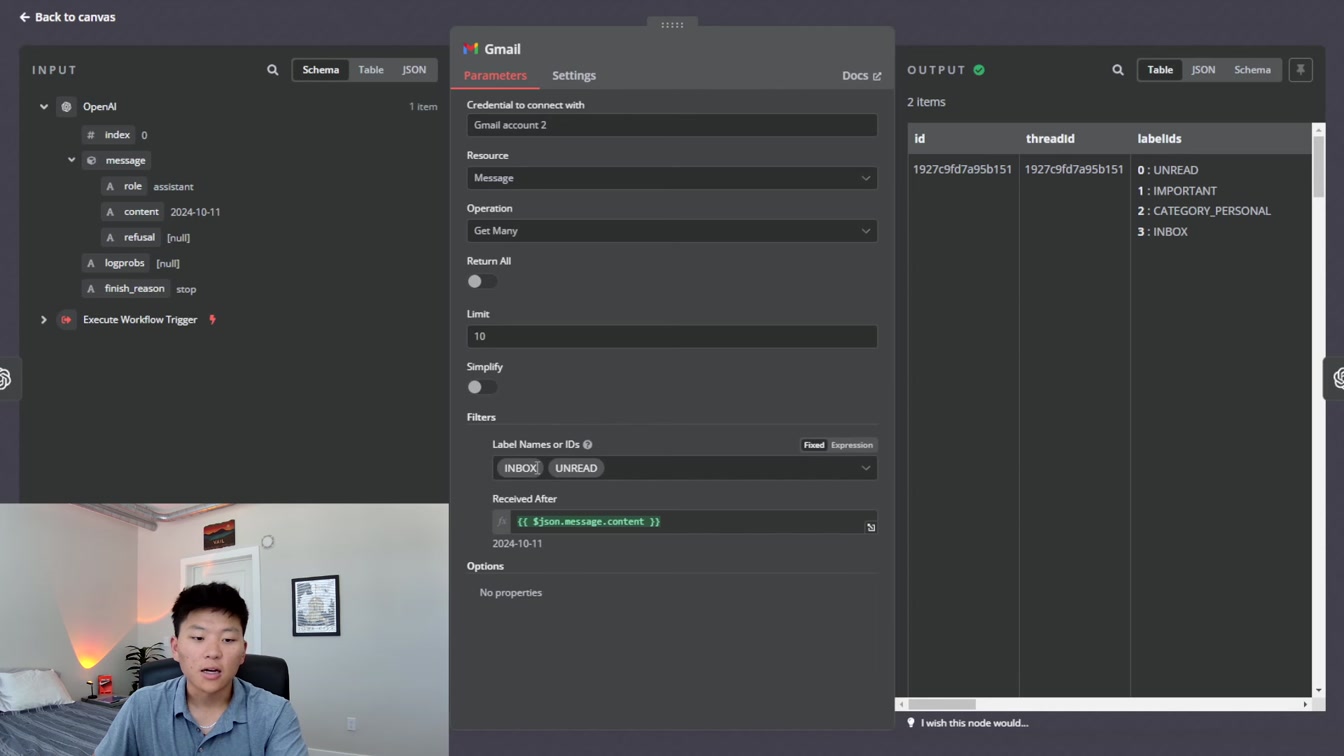Go back to canvas
Image resolution: width=1344 pixels, height=756 pixels.
(67, 17)
